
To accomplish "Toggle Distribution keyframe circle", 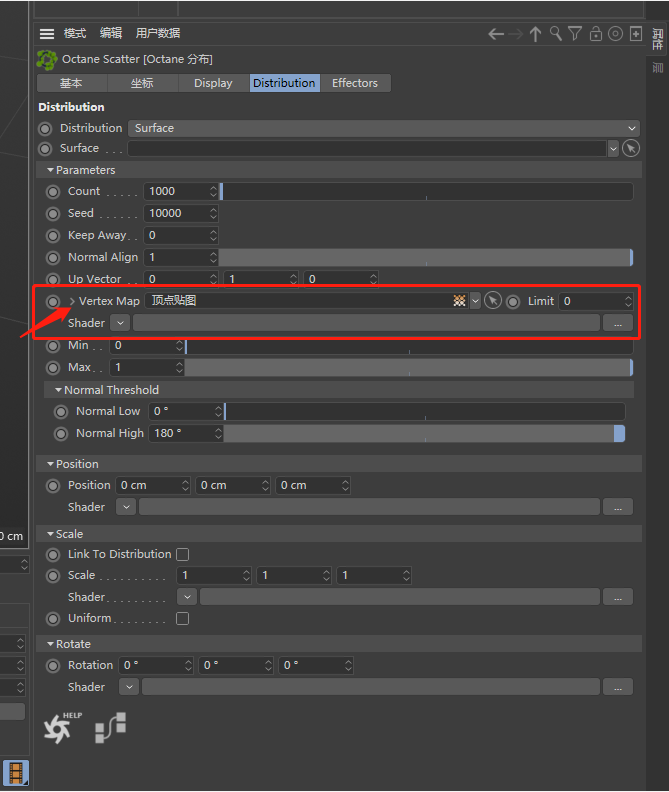I will 45,129.
